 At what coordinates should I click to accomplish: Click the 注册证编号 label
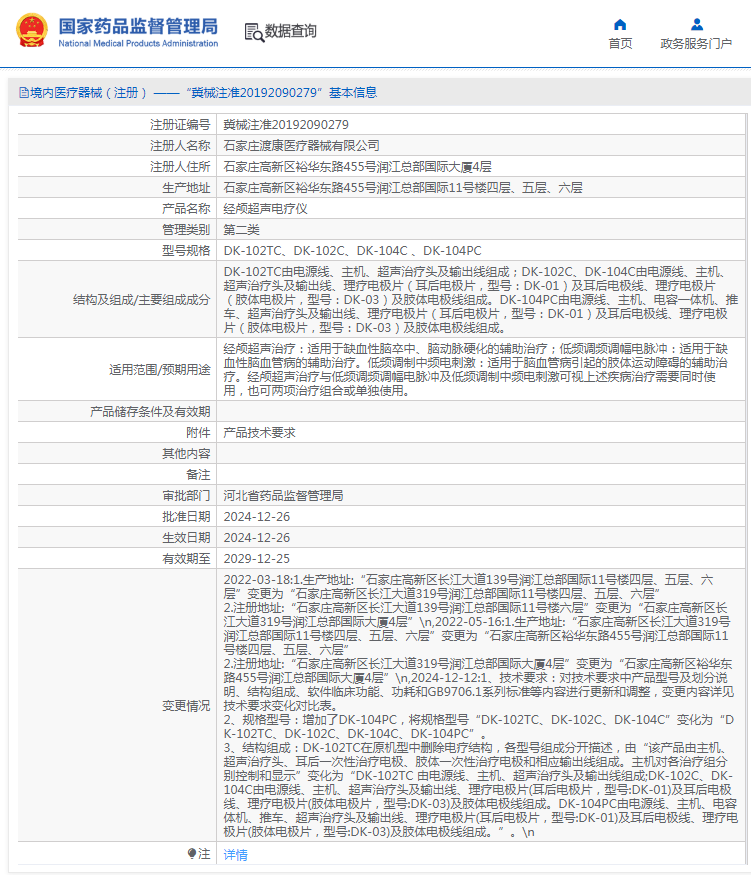(x=180, y=125)
